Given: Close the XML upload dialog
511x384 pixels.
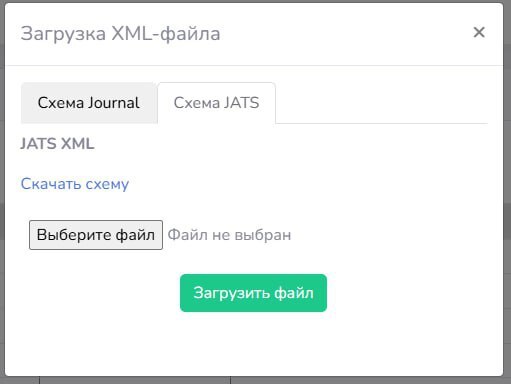Looking at the screenshot, I should pos(479,32).
